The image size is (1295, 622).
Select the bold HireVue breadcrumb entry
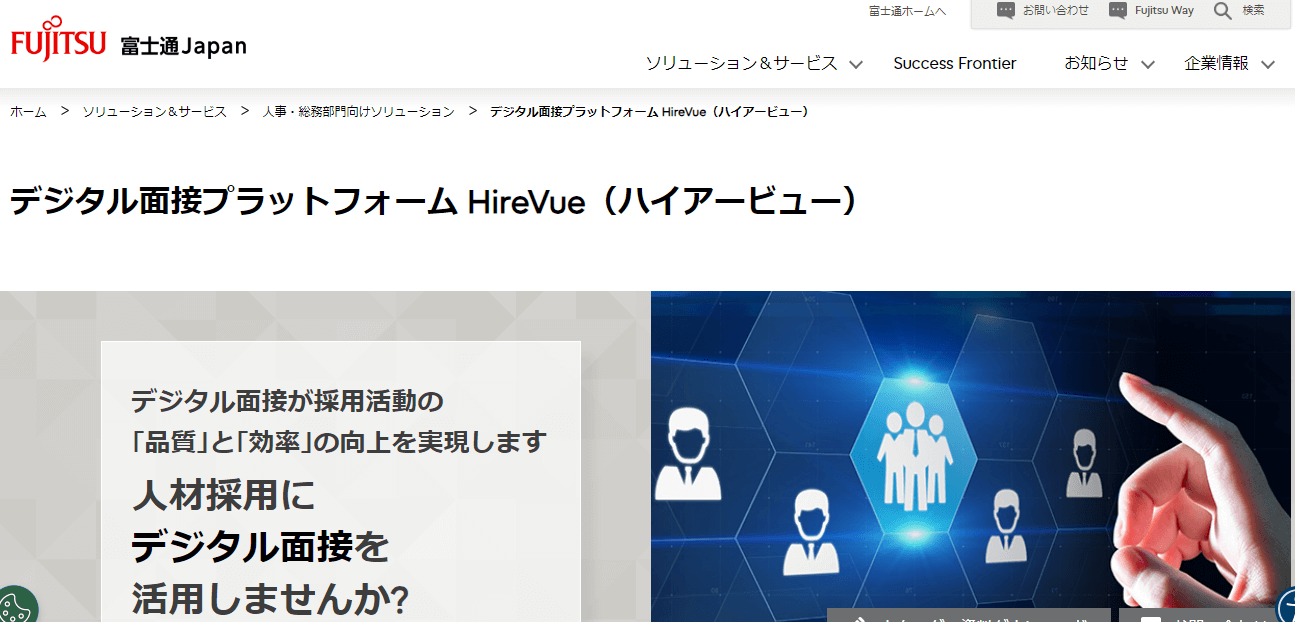(x=649, y=111)
